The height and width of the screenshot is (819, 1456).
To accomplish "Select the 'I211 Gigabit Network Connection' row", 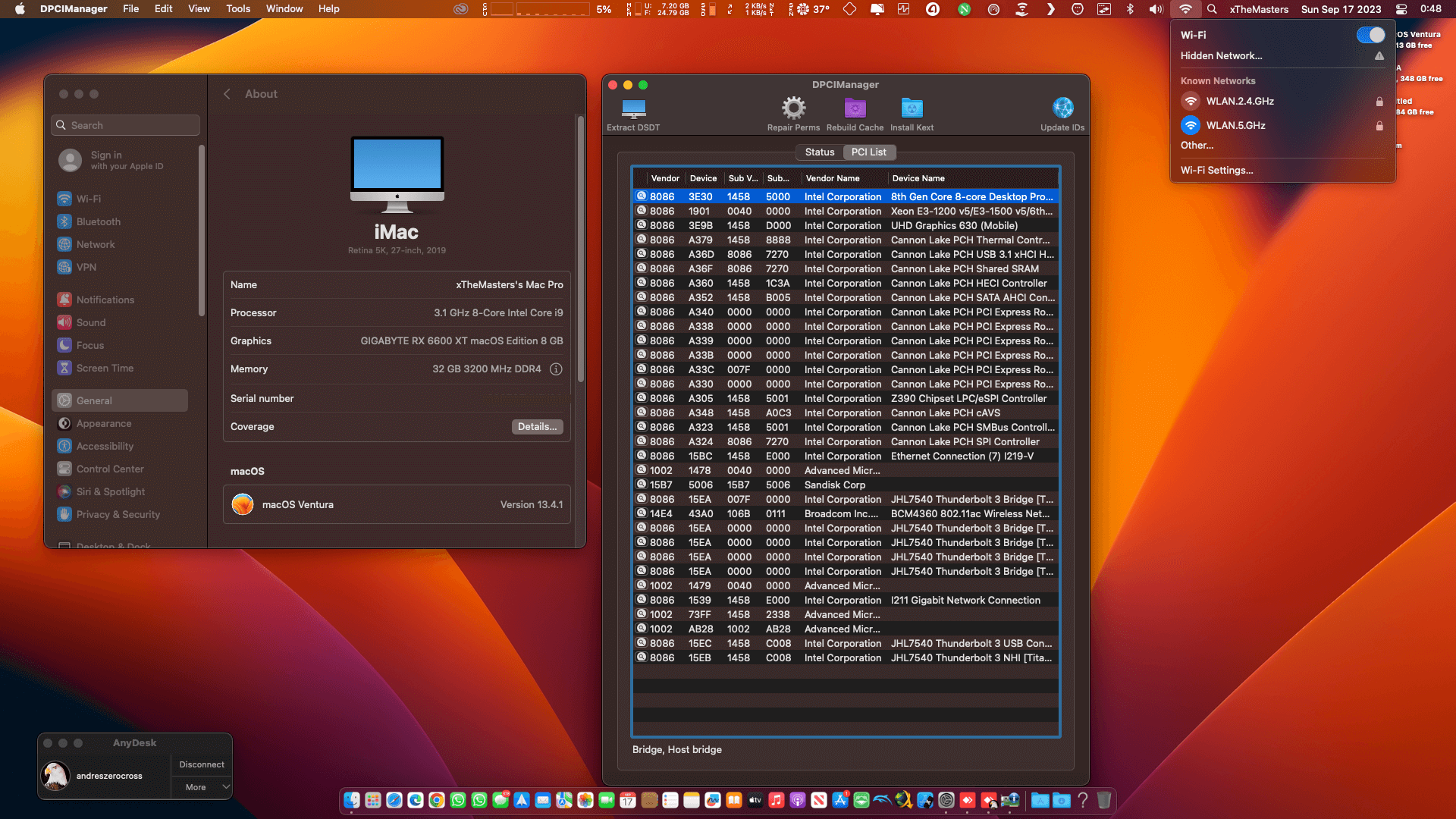I will coord(846,600).
